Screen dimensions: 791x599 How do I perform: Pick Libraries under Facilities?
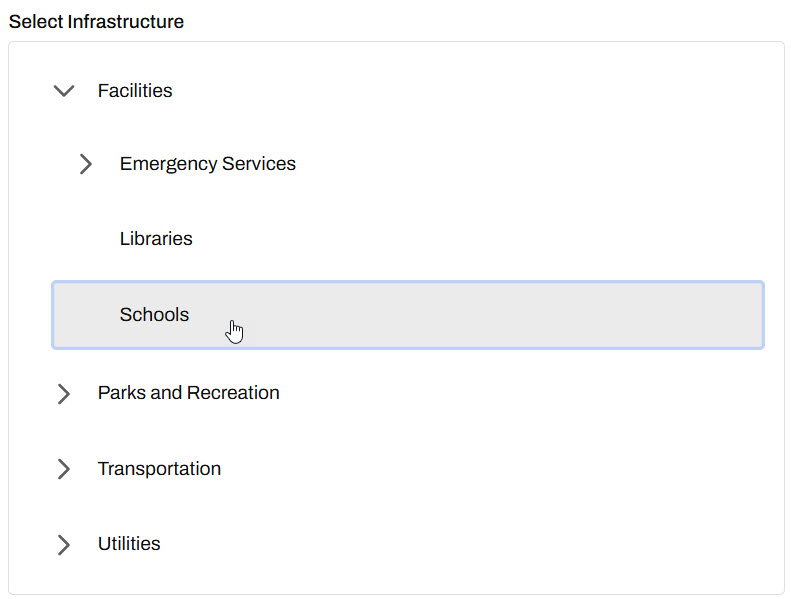pyautogui.click(x=156, y=239)
